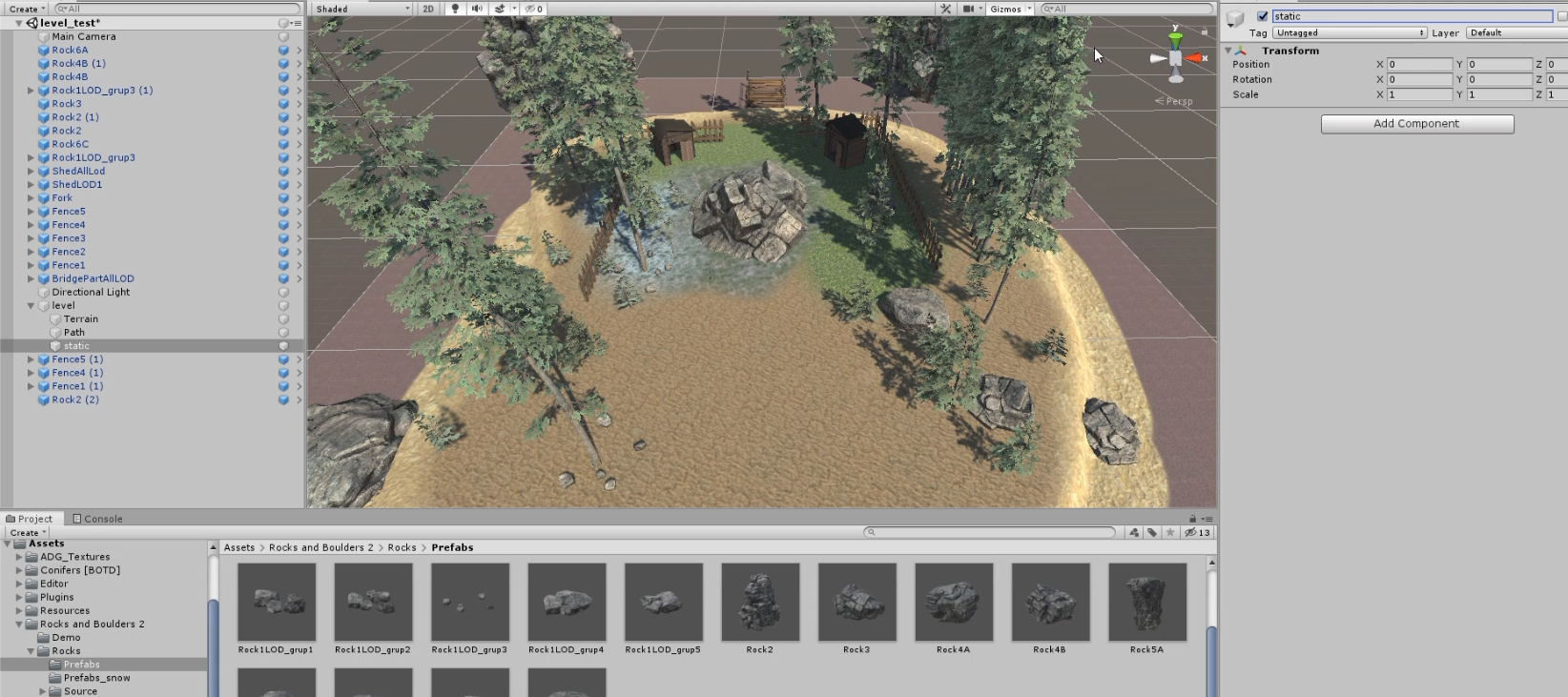The width and height of the screenshot is (1568, 697).
Task: Go to Rocks in the breadcrumb path
Action: [402, 547]
